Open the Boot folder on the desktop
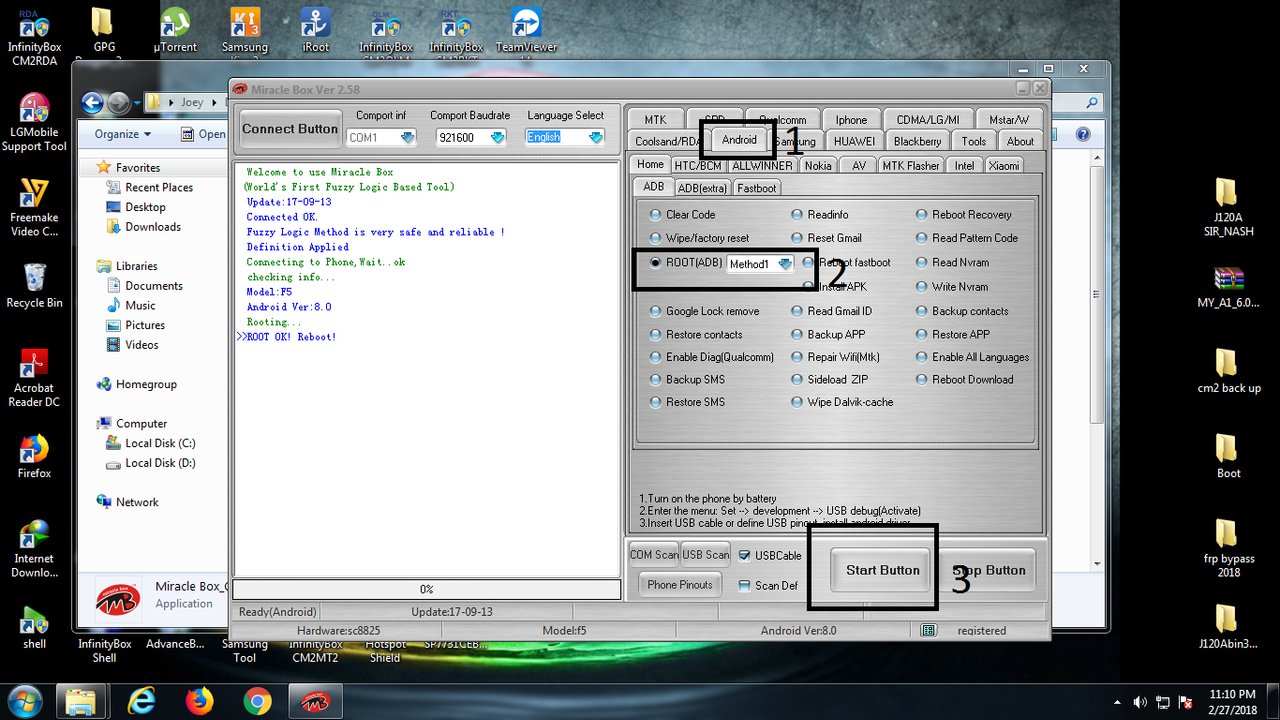 click(1228, 457)
